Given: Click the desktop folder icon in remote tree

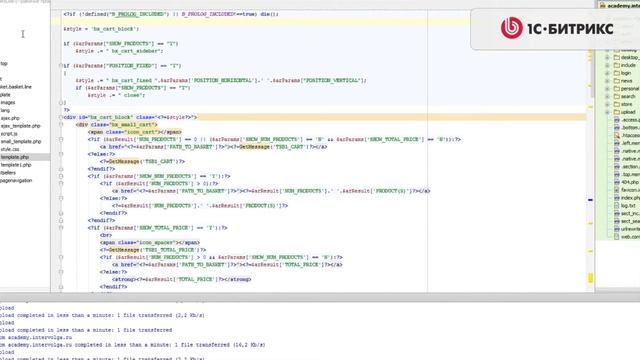Looking at the screenshot, I should click(x=617, y=58).
